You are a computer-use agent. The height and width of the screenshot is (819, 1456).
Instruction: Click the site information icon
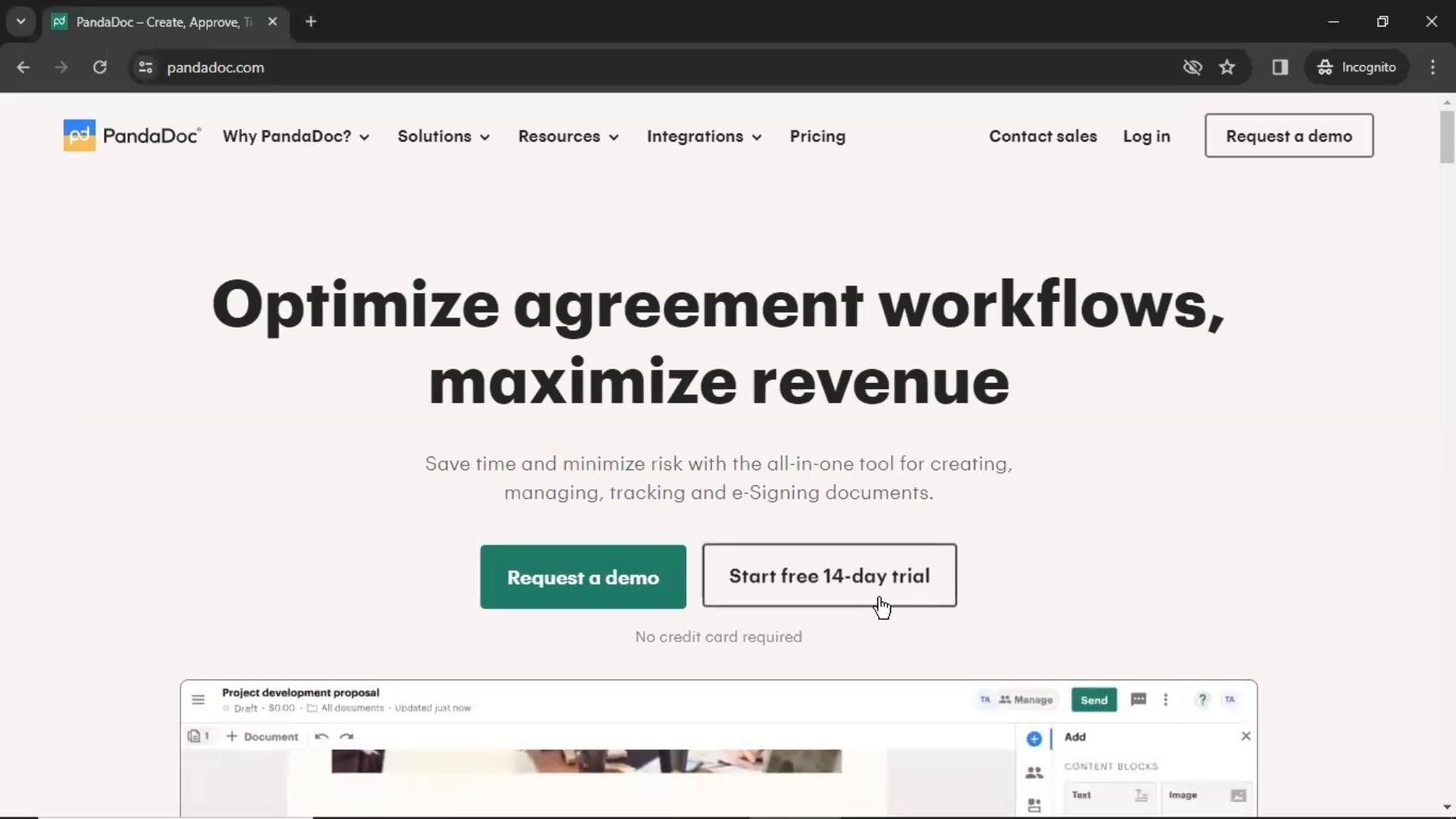146,67
